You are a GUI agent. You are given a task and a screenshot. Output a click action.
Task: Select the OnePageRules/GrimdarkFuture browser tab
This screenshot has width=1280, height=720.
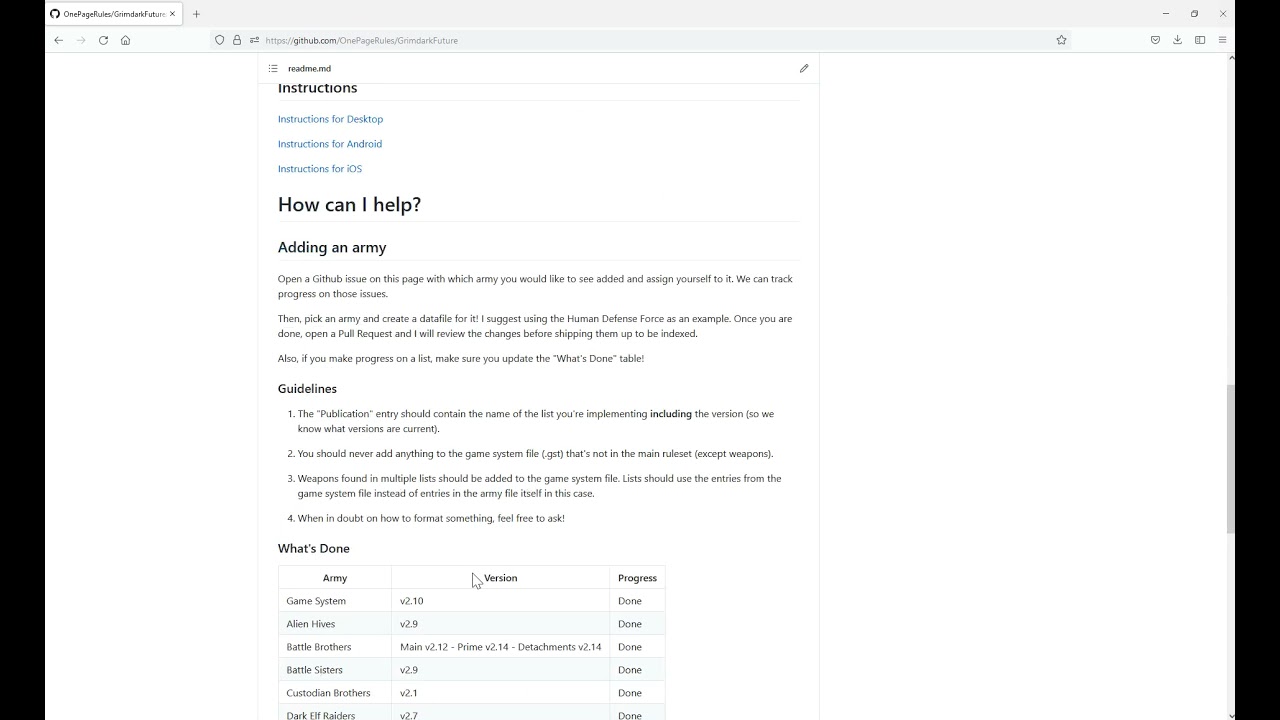pos(114,14)
